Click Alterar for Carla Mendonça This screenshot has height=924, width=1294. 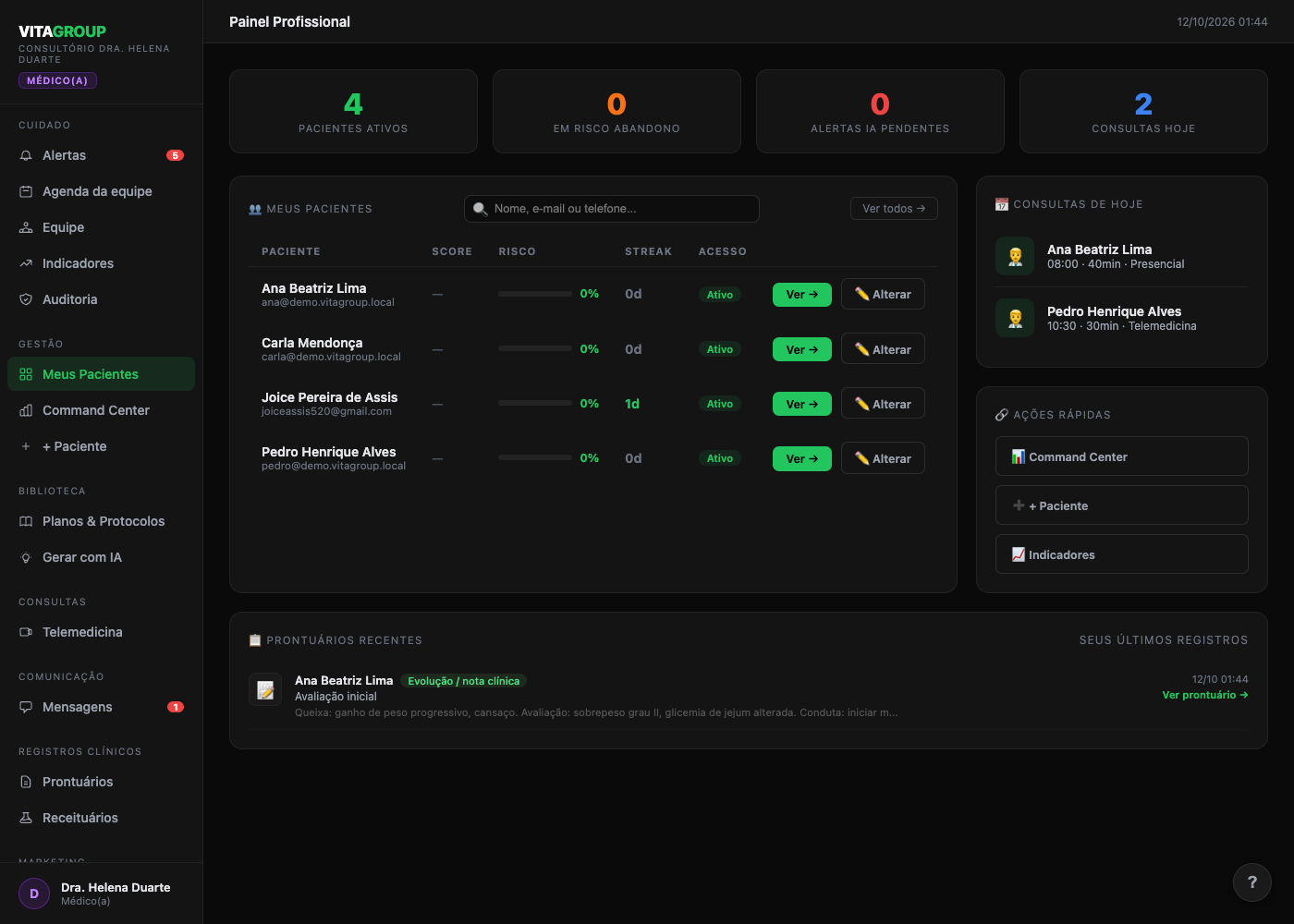click(883, 349)
